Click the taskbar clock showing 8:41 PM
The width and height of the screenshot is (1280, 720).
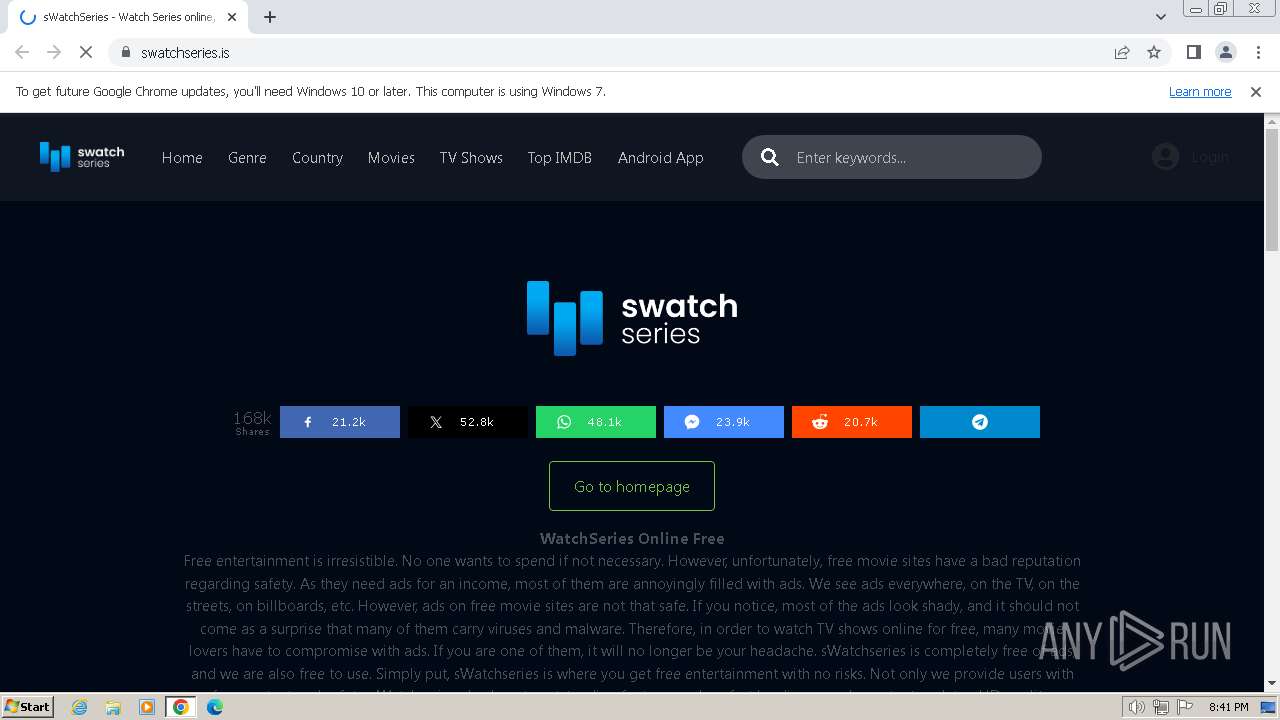tap(1228, 707)
